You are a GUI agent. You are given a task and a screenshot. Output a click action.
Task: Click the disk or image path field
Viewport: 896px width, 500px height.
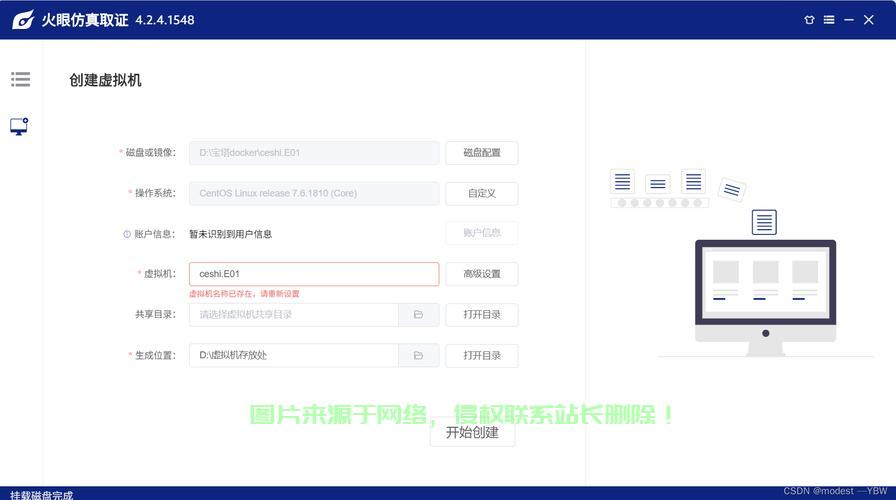click(x=314, y=153)
